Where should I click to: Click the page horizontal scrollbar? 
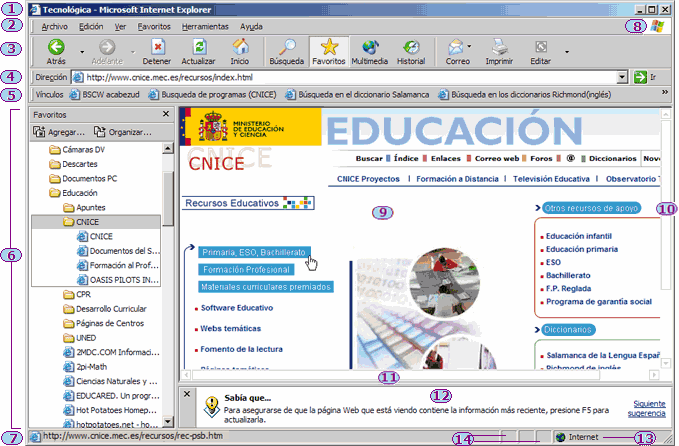(396, 375)
